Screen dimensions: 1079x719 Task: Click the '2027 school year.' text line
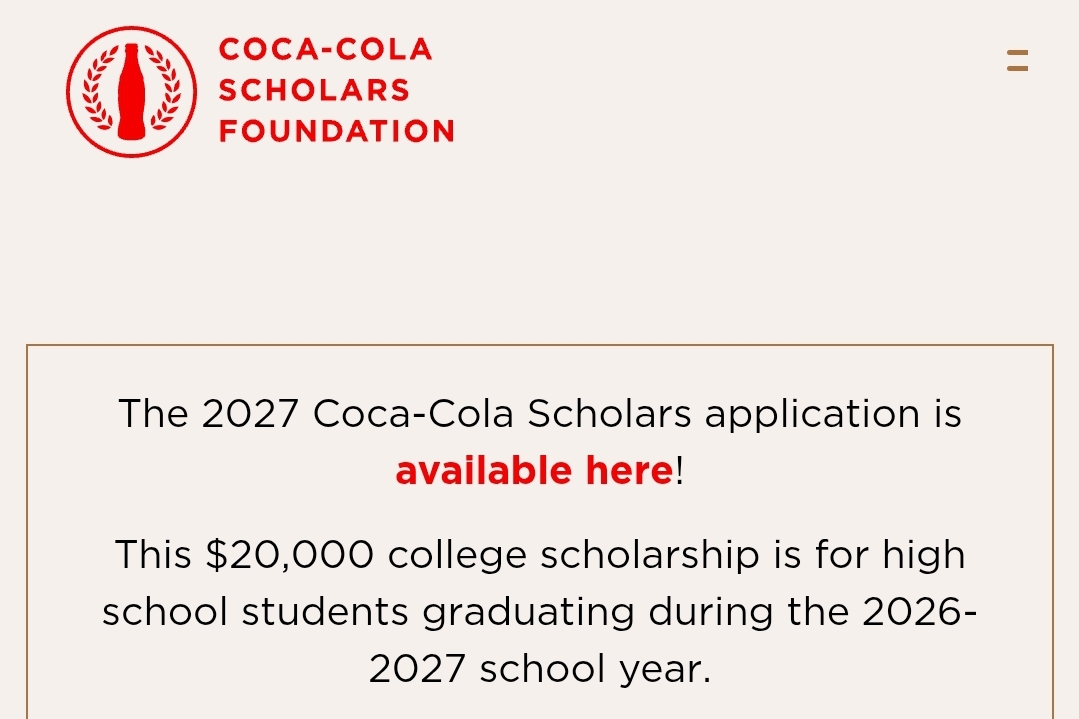coord(540,669)
